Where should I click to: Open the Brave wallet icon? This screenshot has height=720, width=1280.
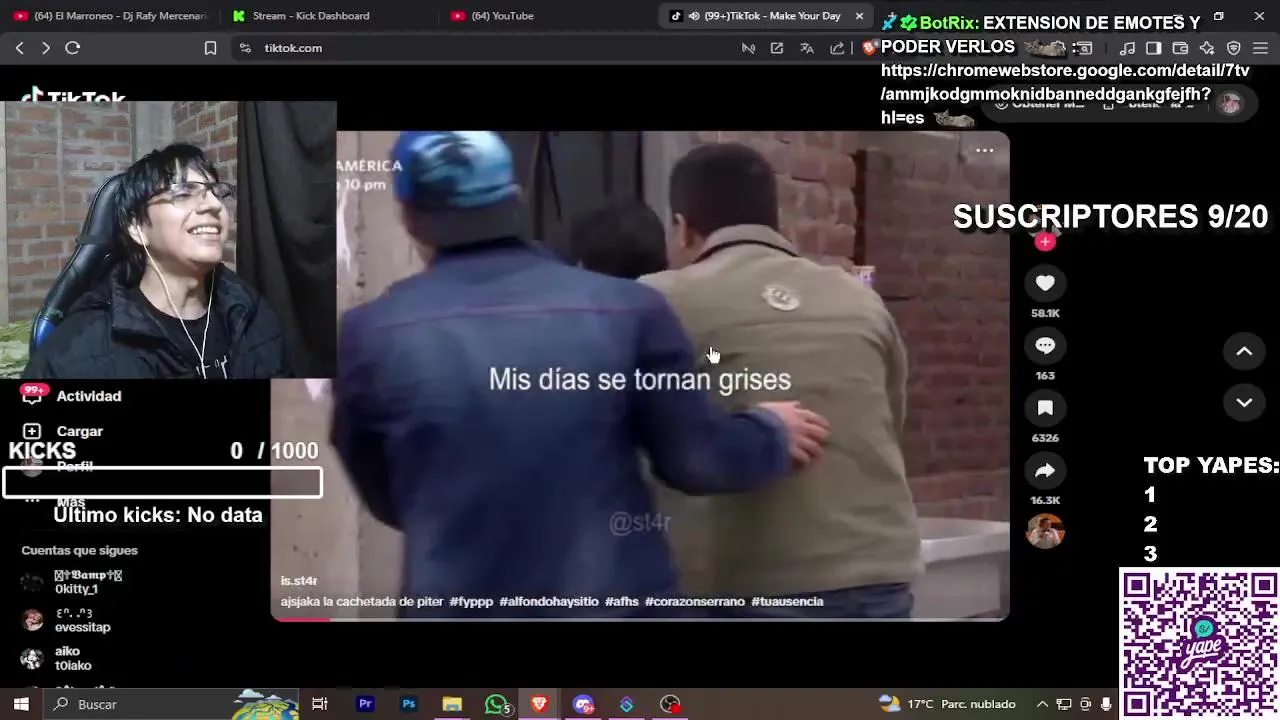pos(1180,48)
